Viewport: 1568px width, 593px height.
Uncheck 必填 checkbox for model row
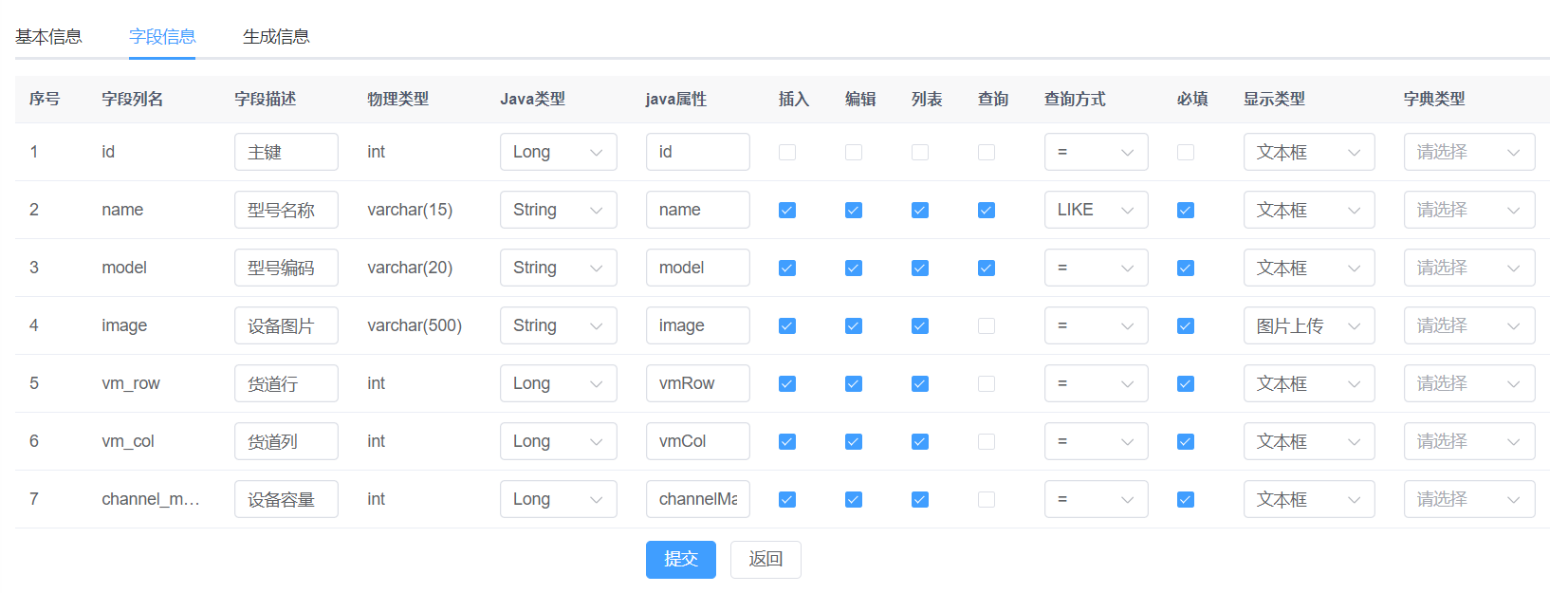pyautogui.click(x=1186, y=269)
